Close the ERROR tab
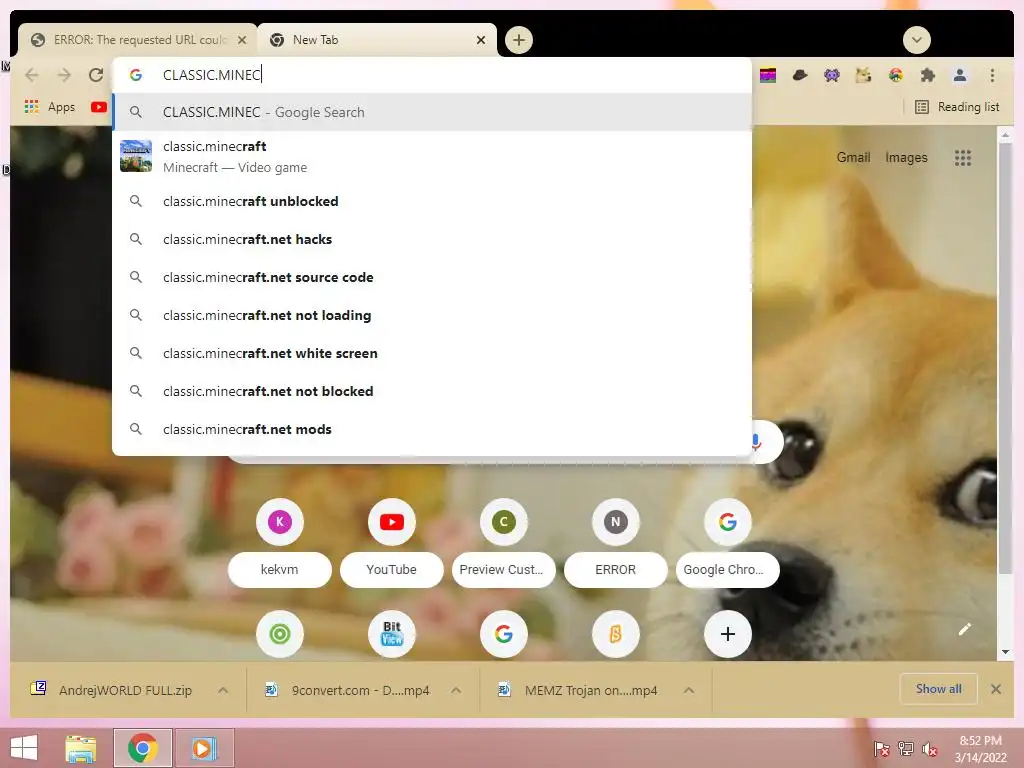 pos(242,40)
